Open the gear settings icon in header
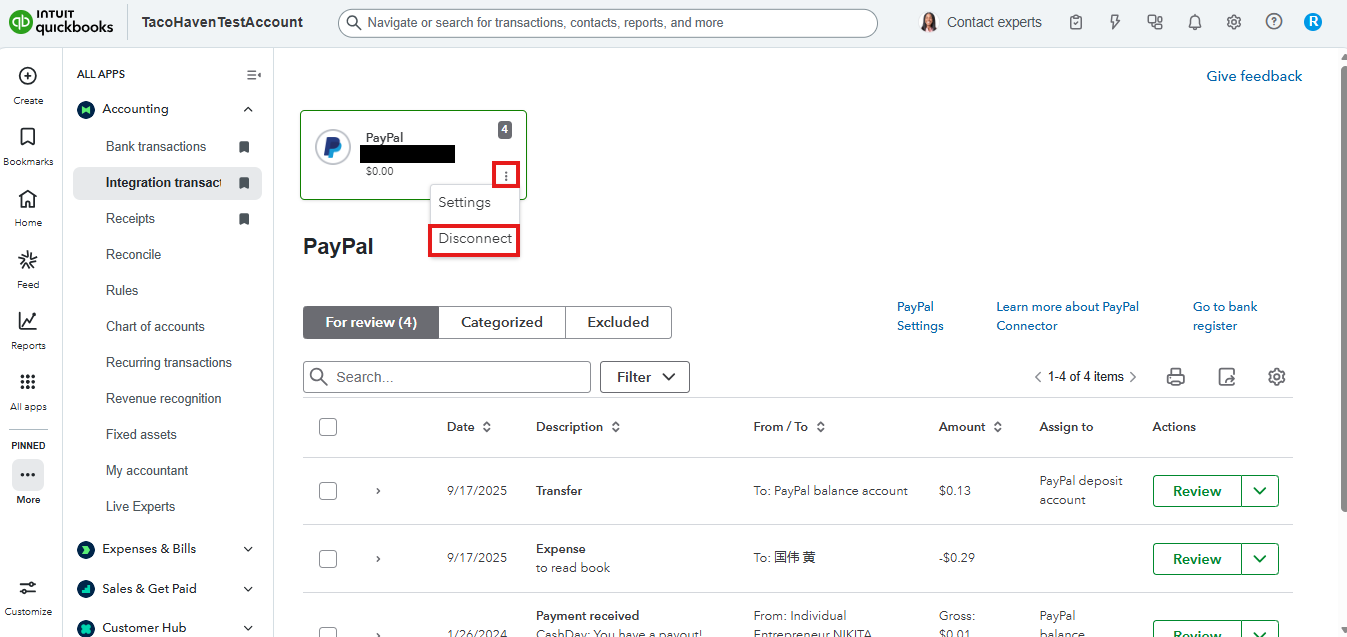Image resolution: width=1347 pixels, height=637 pixels. [x=1234, y=22]
